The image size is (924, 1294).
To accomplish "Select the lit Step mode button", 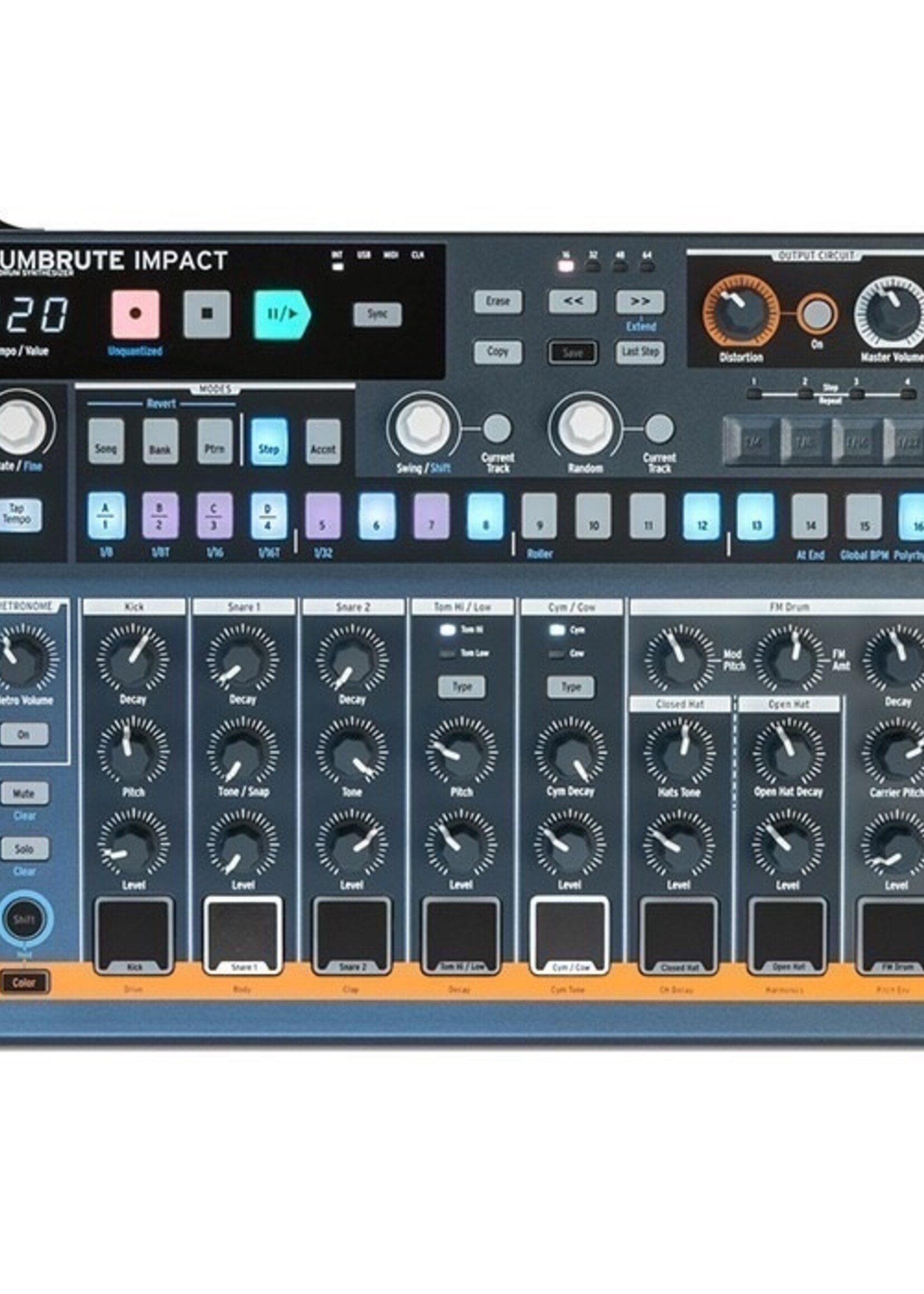I will [x=268, y=441].
